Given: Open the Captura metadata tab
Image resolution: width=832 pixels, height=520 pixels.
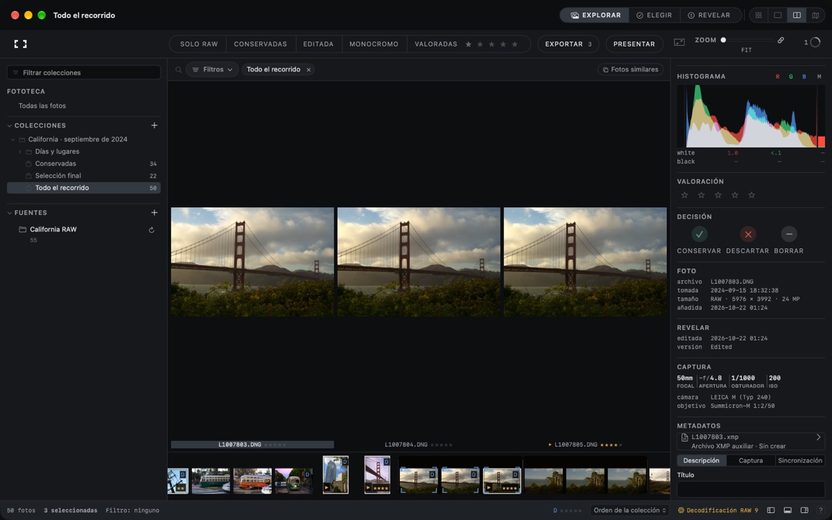Looking at the screenshot, I should coord(750,461).
